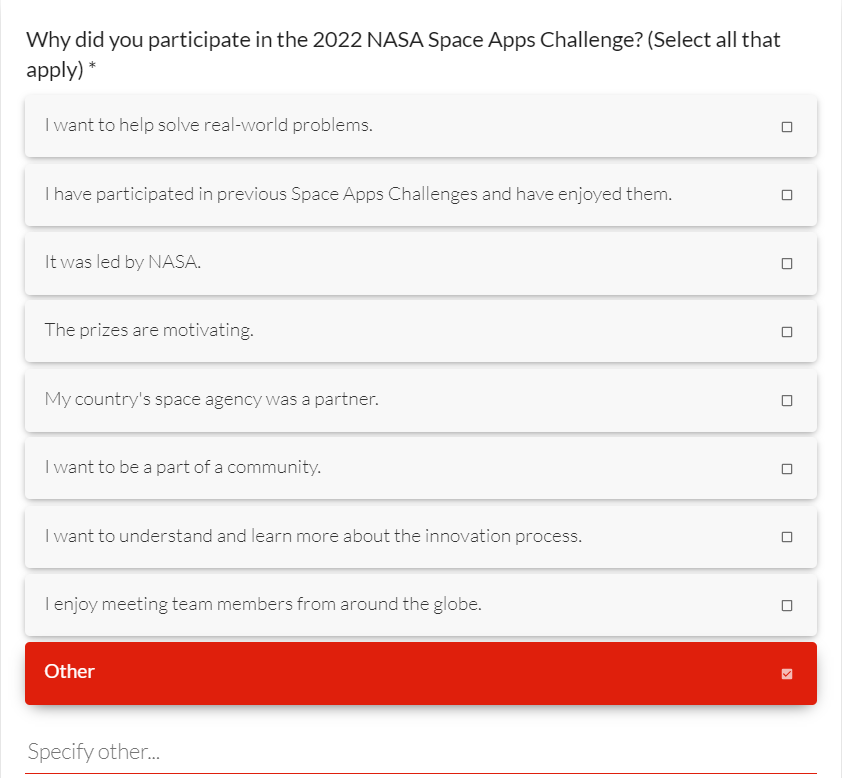Choose 'I enjoy meeting team members' option text
The width and height of the screenshot is (842, 778).
(262, 604)
